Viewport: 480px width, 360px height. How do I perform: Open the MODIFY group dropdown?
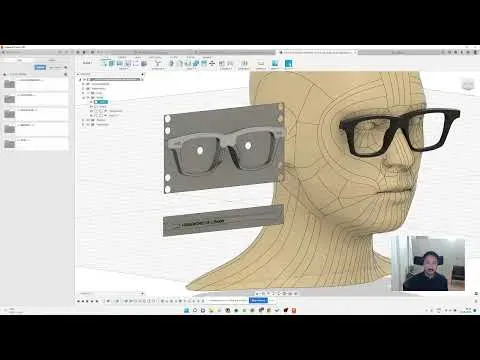pyautogui.click(x=191, y=69)
